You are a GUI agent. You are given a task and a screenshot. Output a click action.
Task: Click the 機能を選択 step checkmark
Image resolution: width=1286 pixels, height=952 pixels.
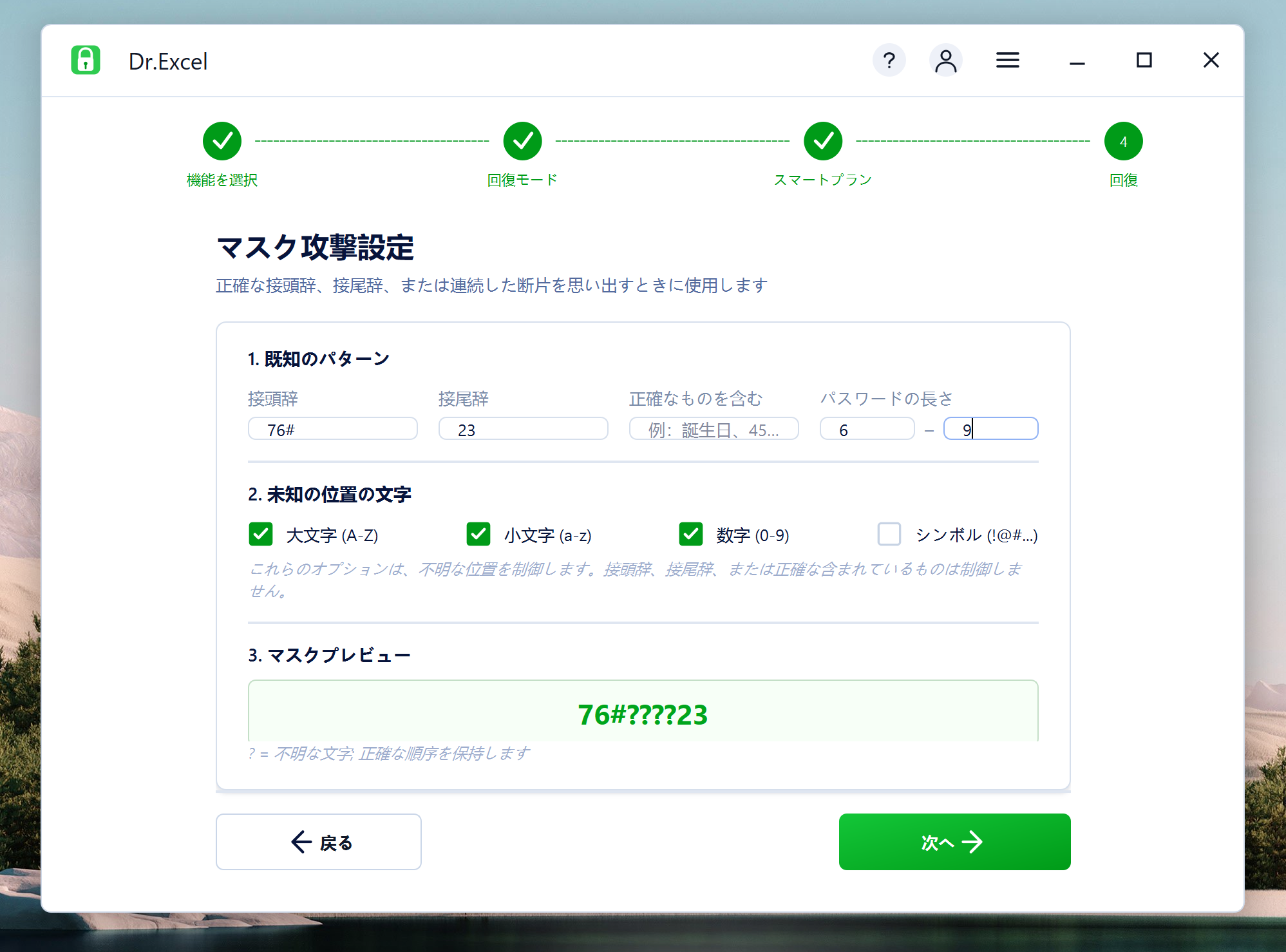pyautogui.click(x=222, y=141)
